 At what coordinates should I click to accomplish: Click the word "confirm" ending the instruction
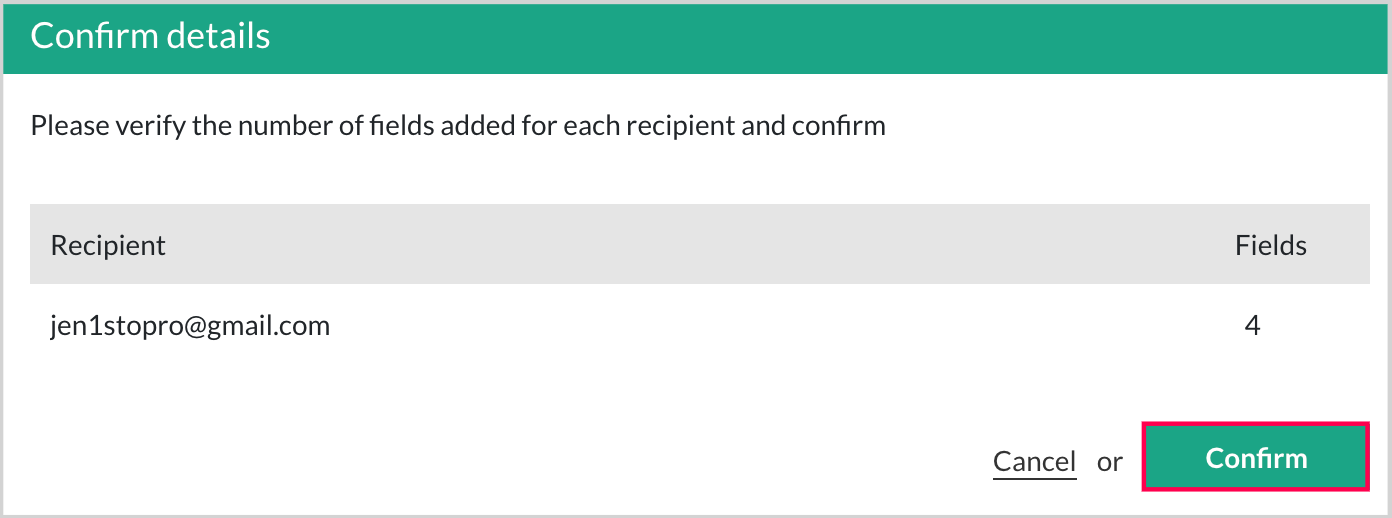(838, 127)
